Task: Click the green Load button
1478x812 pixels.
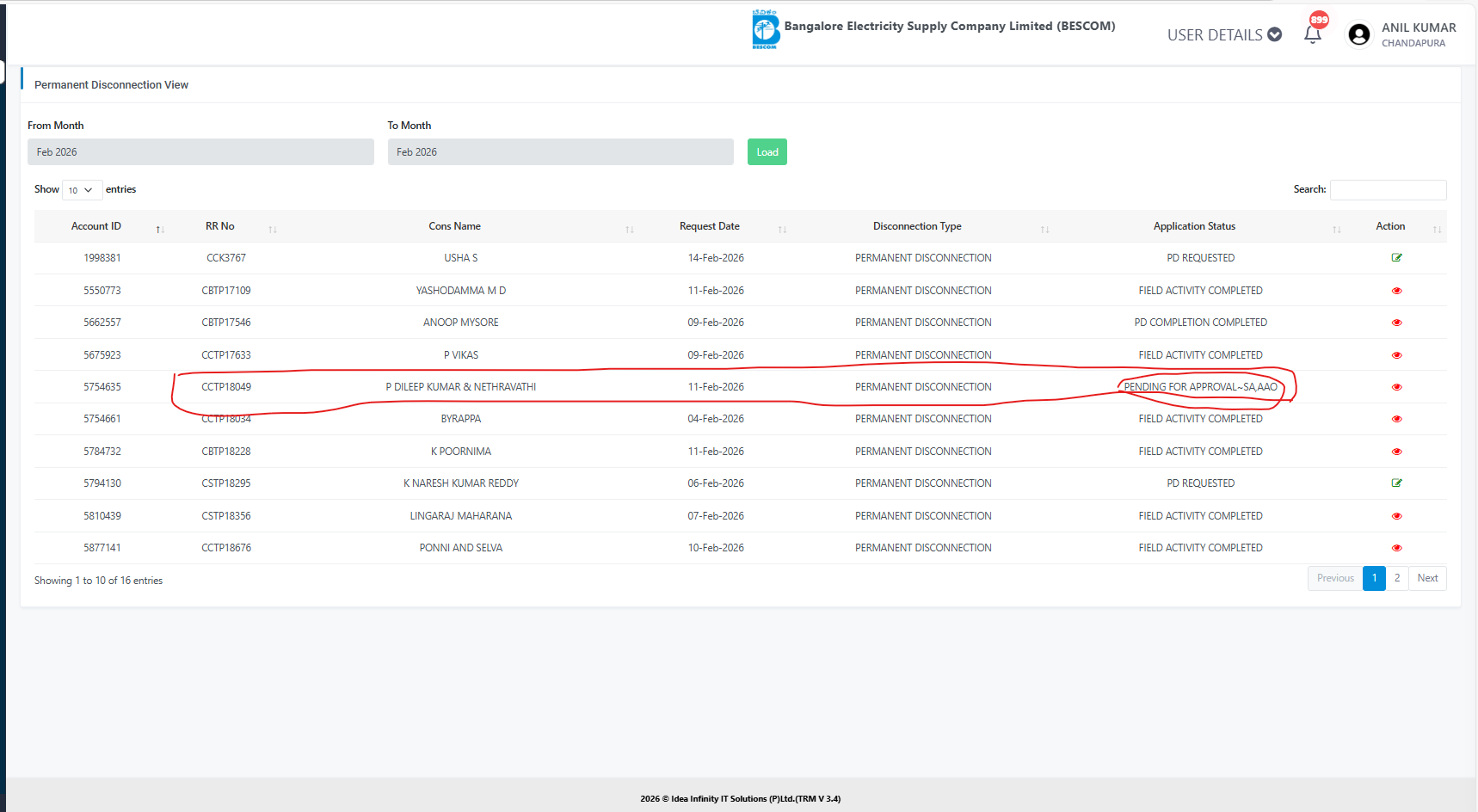Action: [767, 152]
